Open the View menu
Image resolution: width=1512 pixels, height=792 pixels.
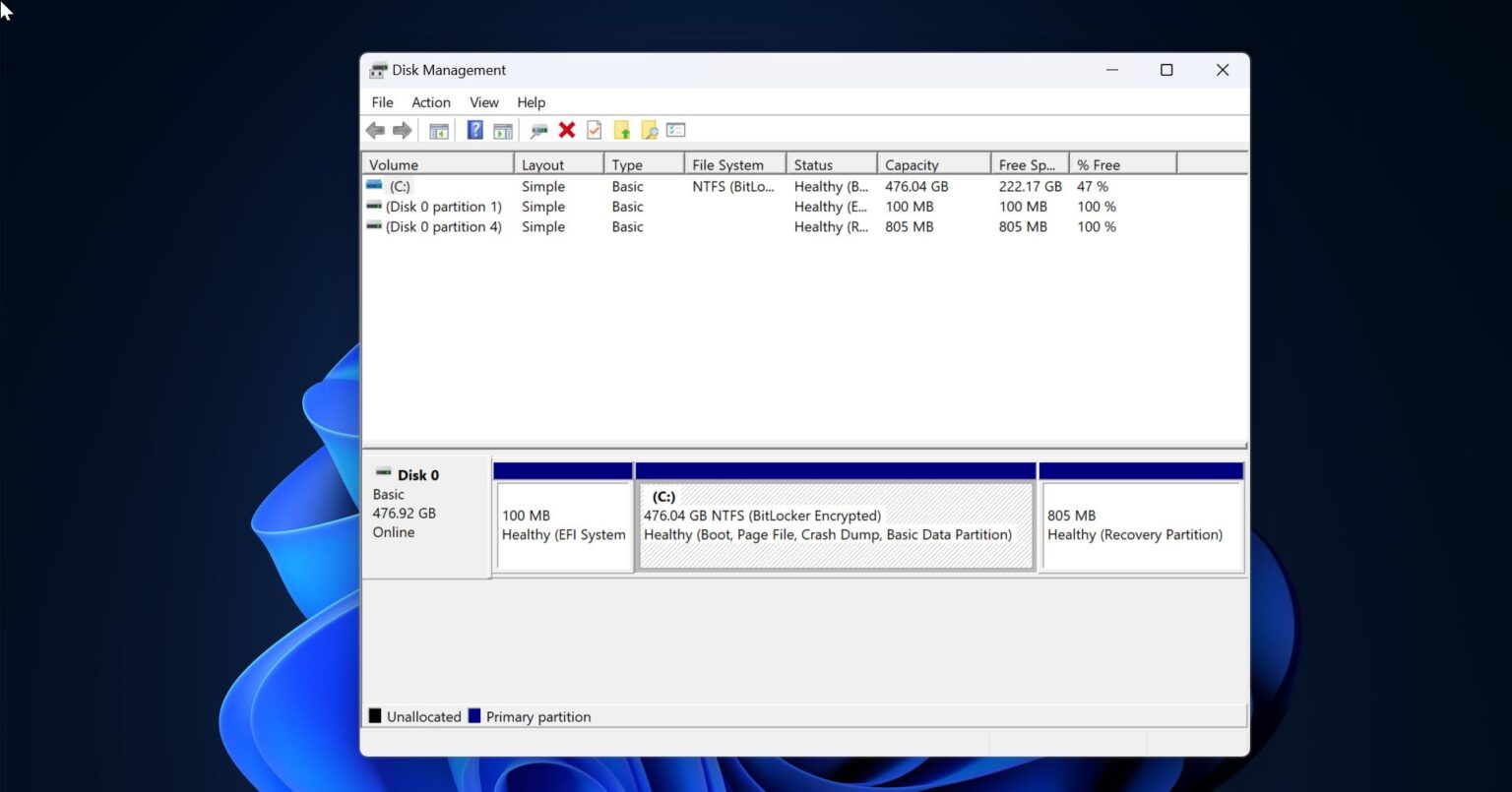point(483,102)
